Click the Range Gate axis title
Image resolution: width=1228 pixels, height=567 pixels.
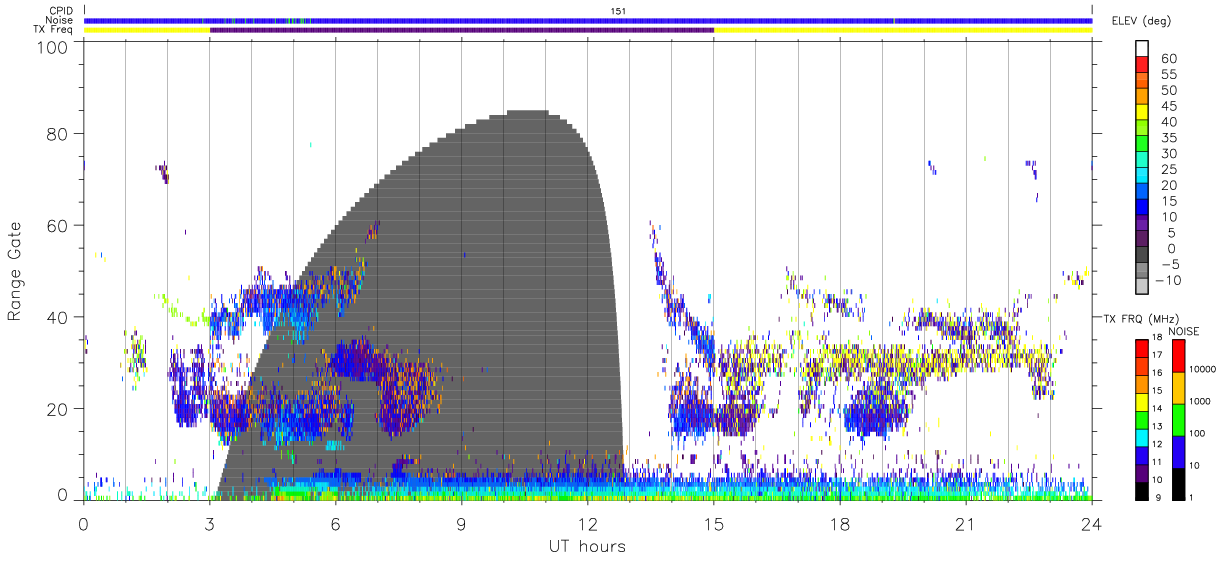tap(16, 271)
